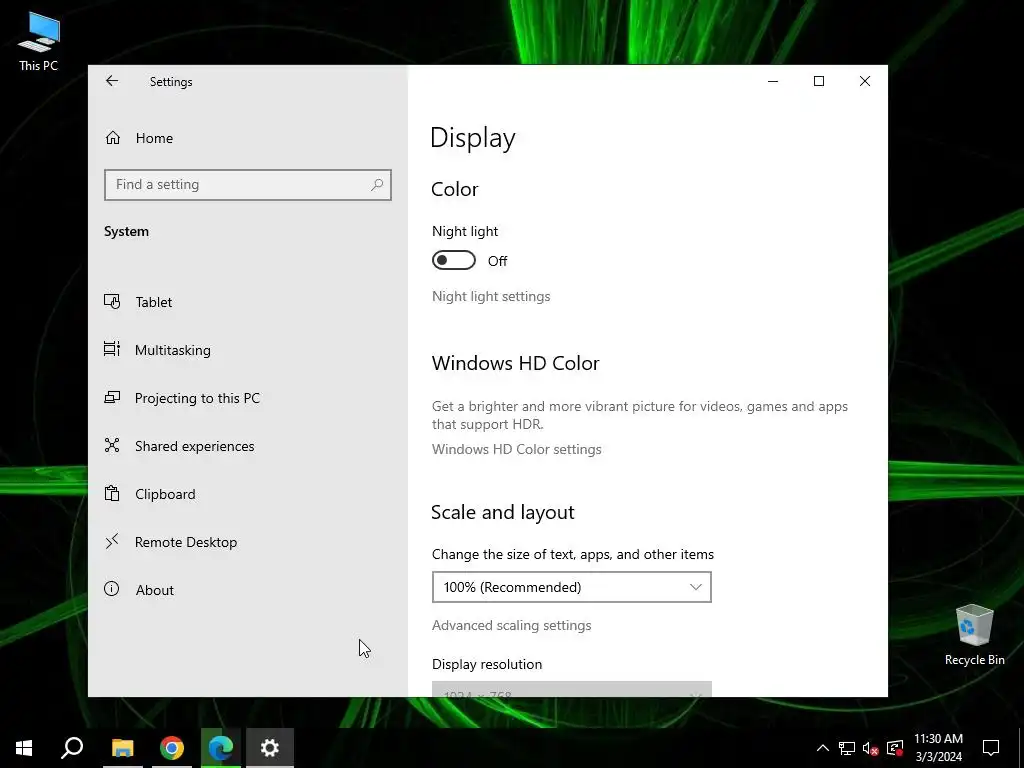Go to the Multitasking settings page

point(248,349)
